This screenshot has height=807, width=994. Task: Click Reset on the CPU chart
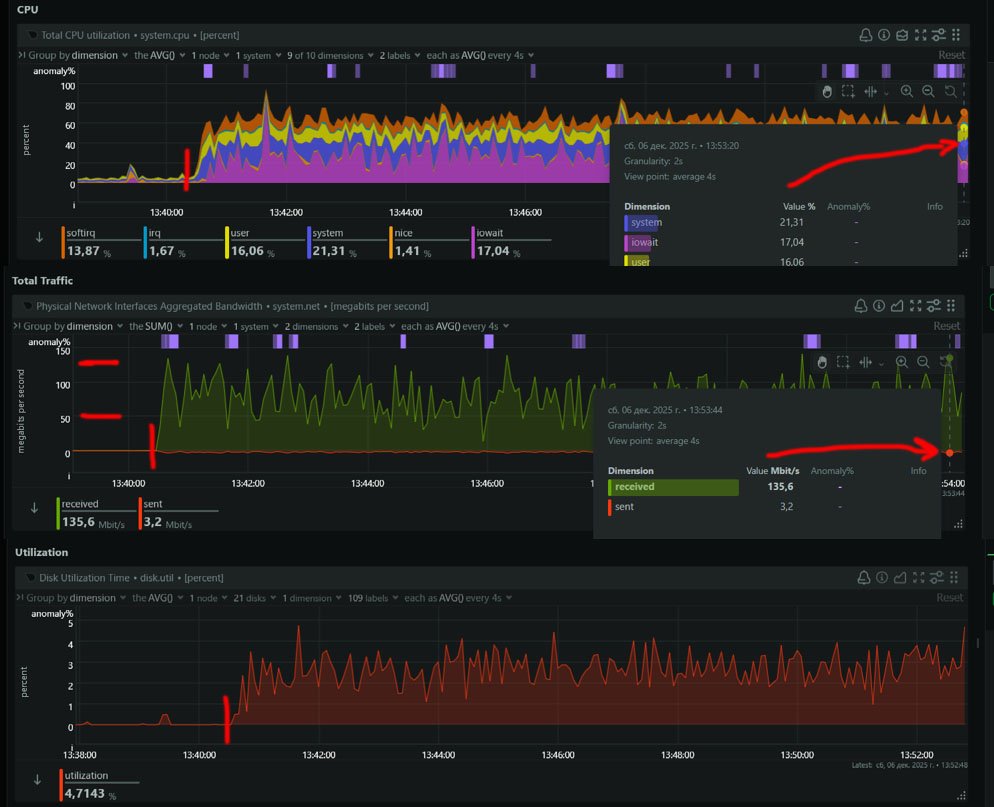coord(950,56)
